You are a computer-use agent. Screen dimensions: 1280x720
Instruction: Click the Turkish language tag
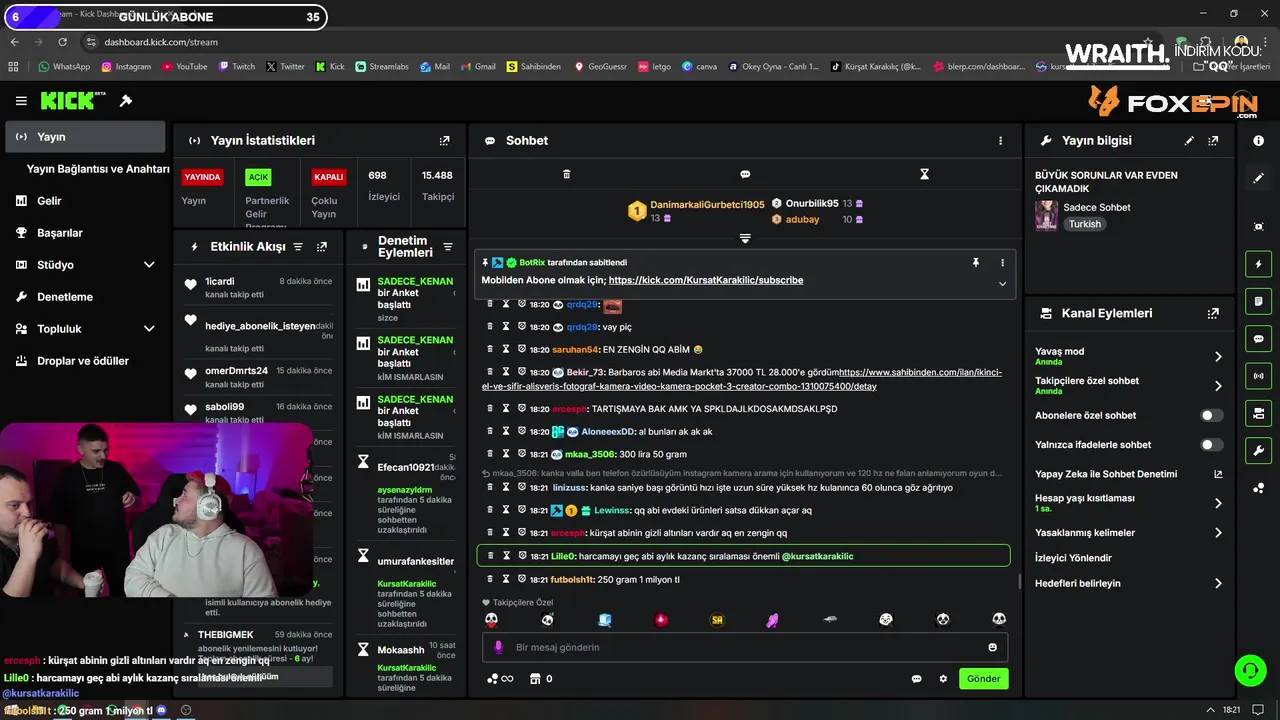(x=1085, y=224)
